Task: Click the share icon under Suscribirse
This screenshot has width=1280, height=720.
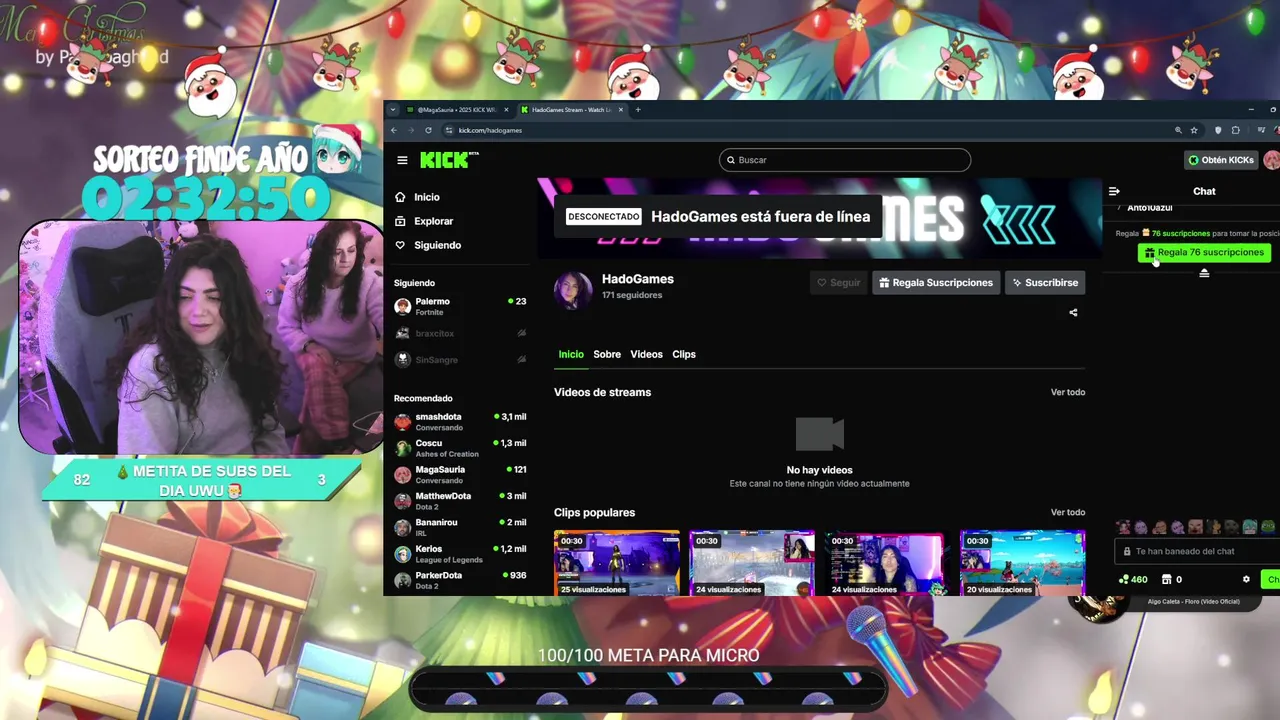Action: coord(1073,312)
